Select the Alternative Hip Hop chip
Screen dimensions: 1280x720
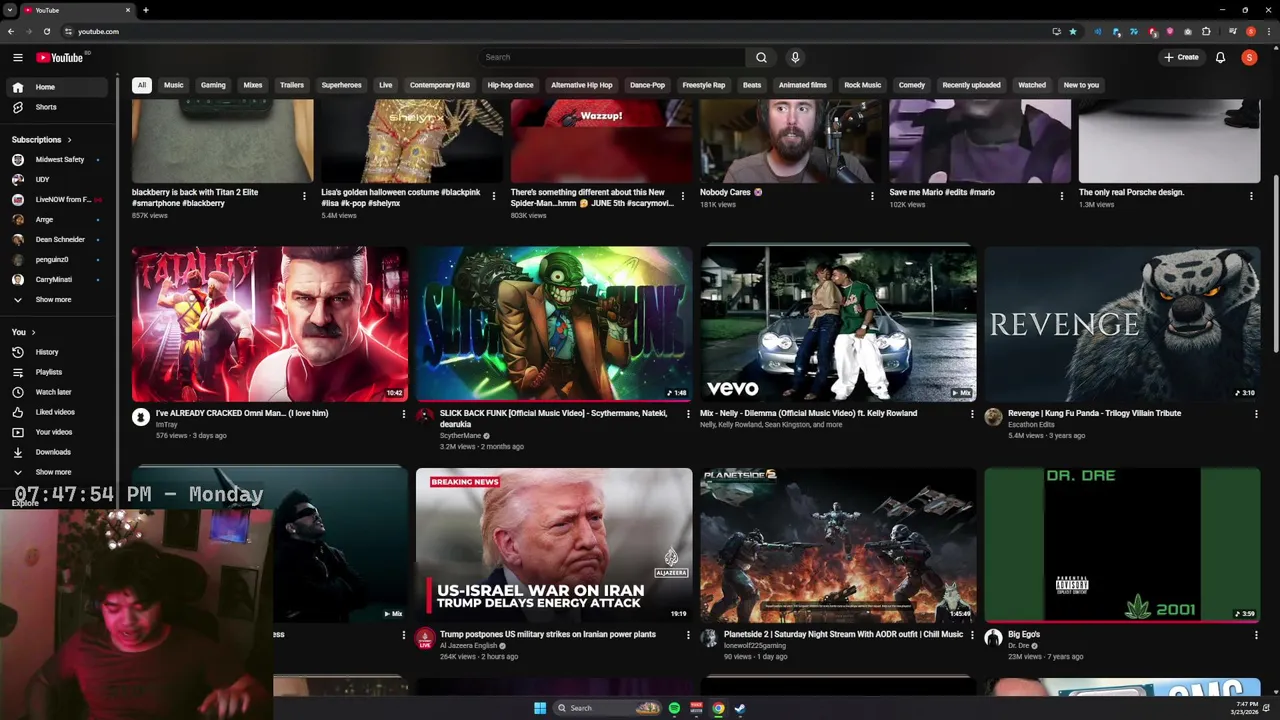click(582, 85)
